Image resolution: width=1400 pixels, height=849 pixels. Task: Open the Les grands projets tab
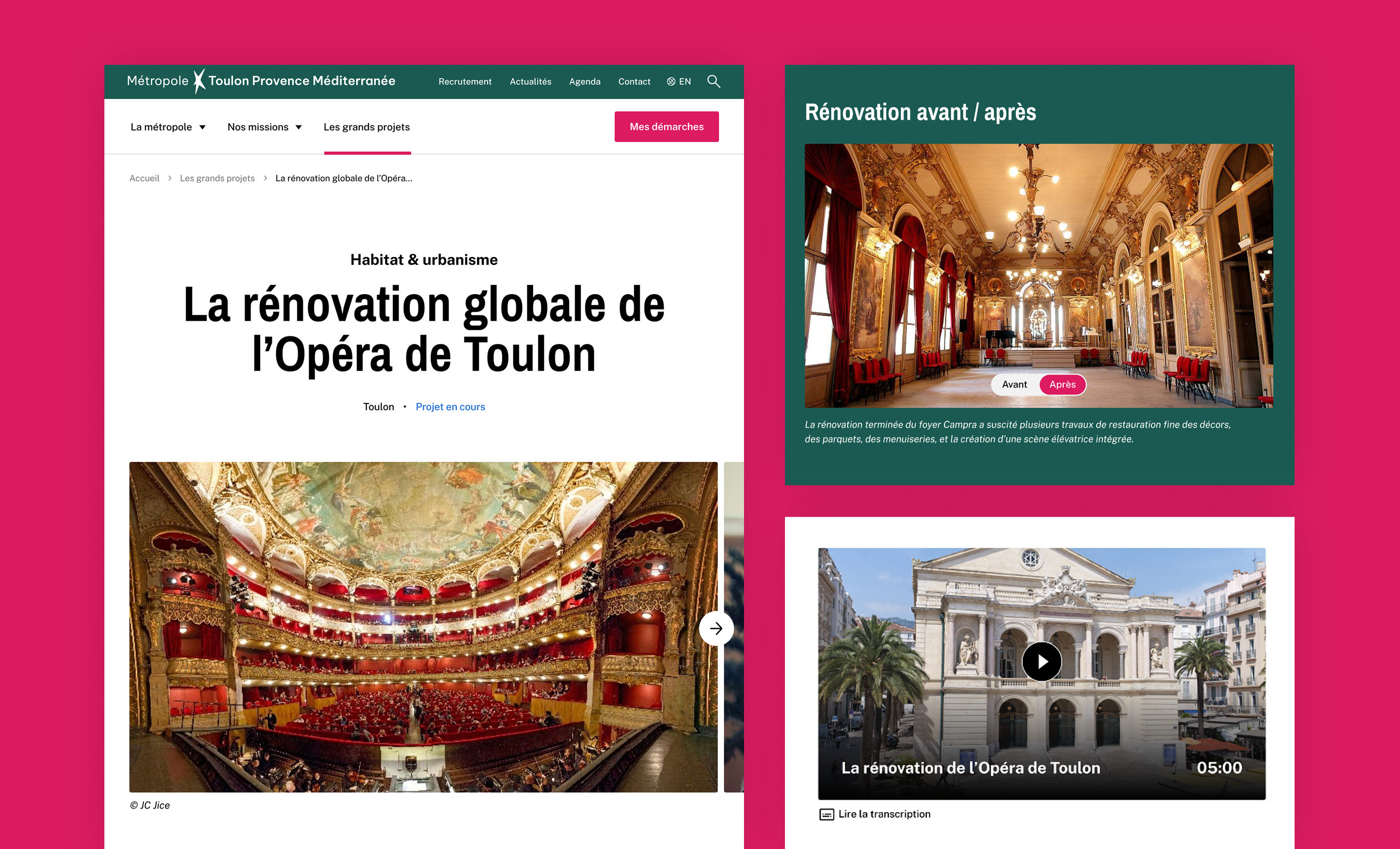(x=366, y=127)
